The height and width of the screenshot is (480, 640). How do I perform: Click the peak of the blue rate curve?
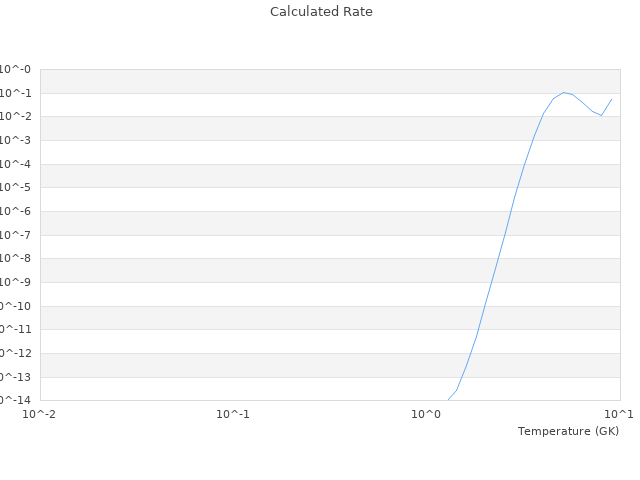click(564, 92)
